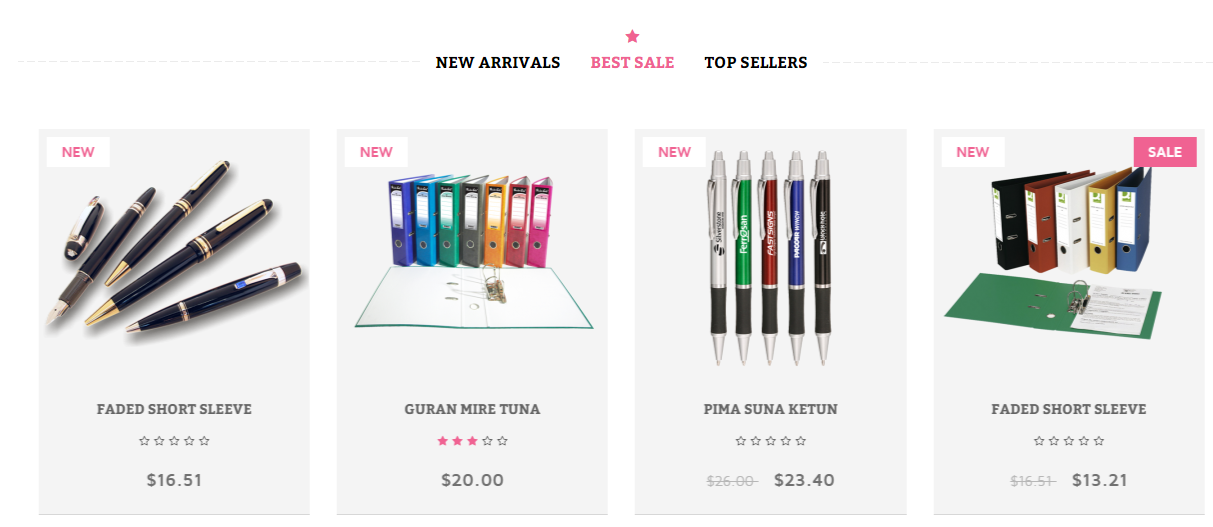The image size is (1213, 527).
Task: Click the empty star rating under Pima Suna Ketun
Action: tap(770, 441)
